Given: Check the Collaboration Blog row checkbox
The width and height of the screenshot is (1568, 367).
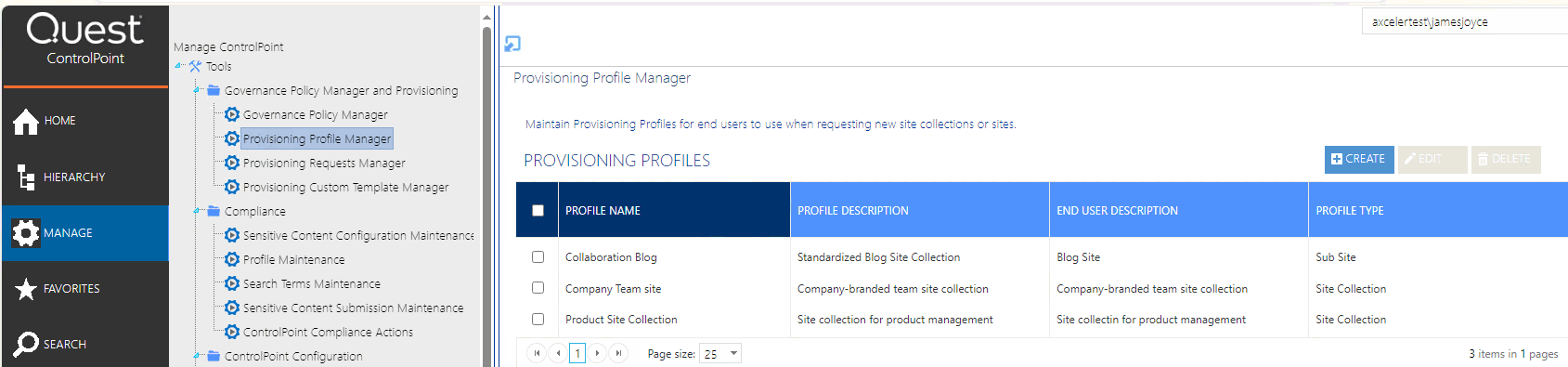Looking at the screenshot, I should [x=538, y=257].
